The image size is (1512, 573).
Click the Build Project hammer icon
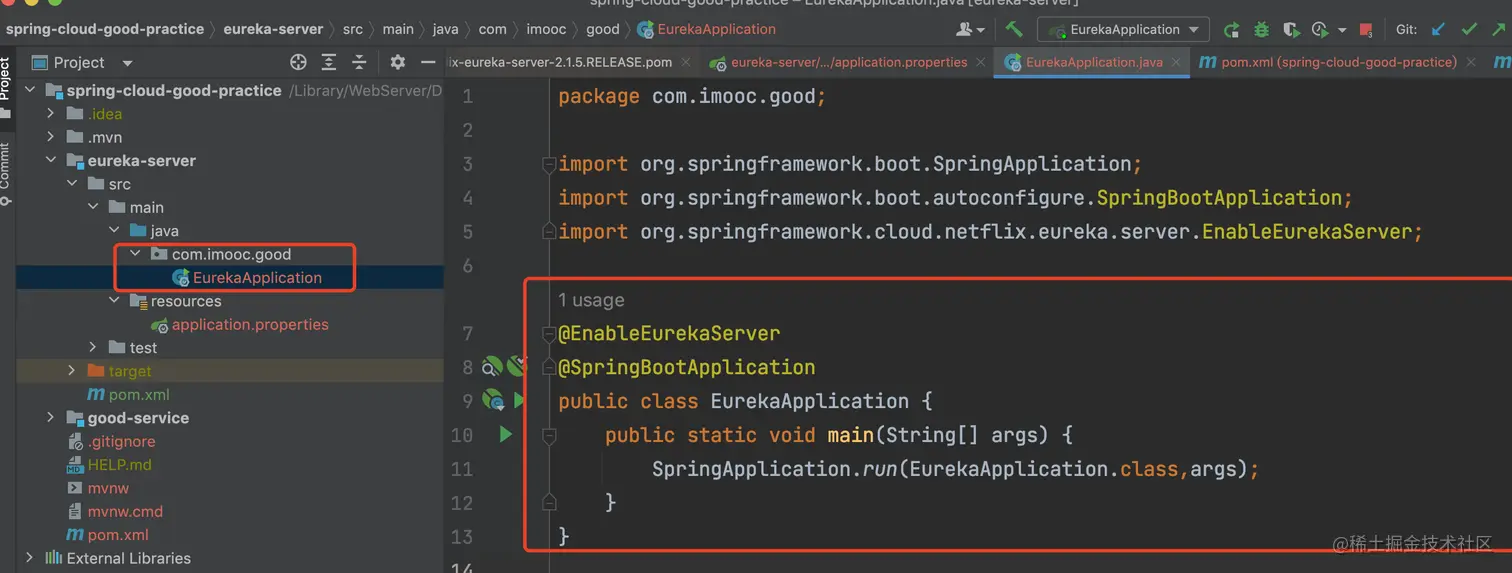[1014, 29]
